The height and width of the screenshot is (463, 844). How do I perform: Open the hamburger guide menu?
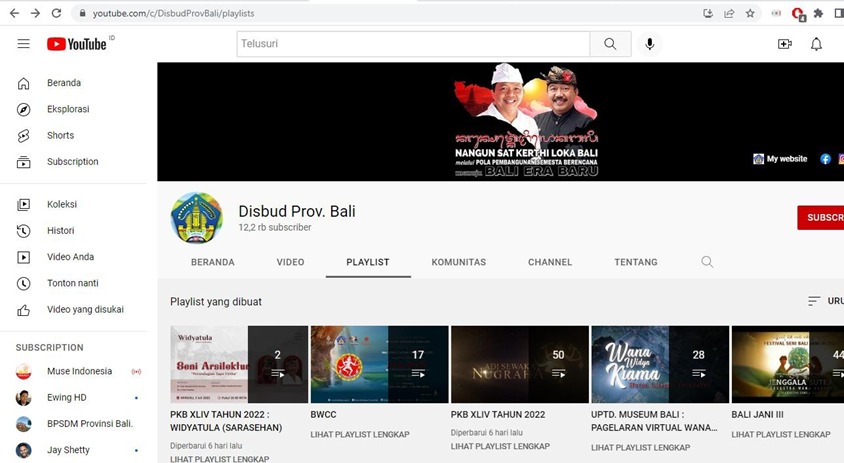[x=23, y=44]
